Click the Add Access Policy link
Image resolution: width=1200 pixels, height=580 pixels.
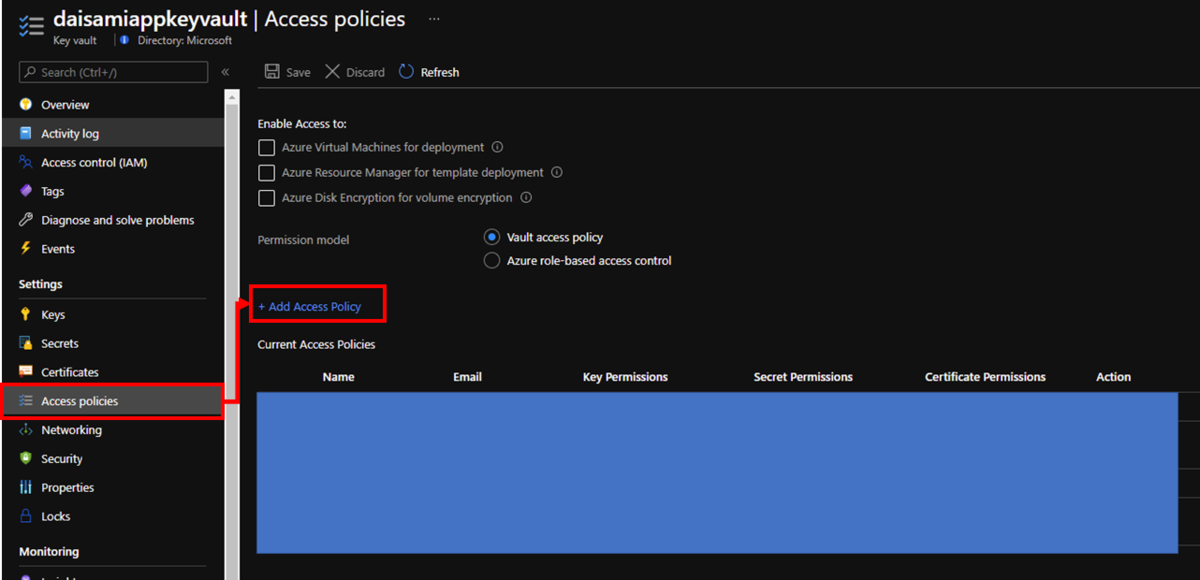tap(310, 306)
